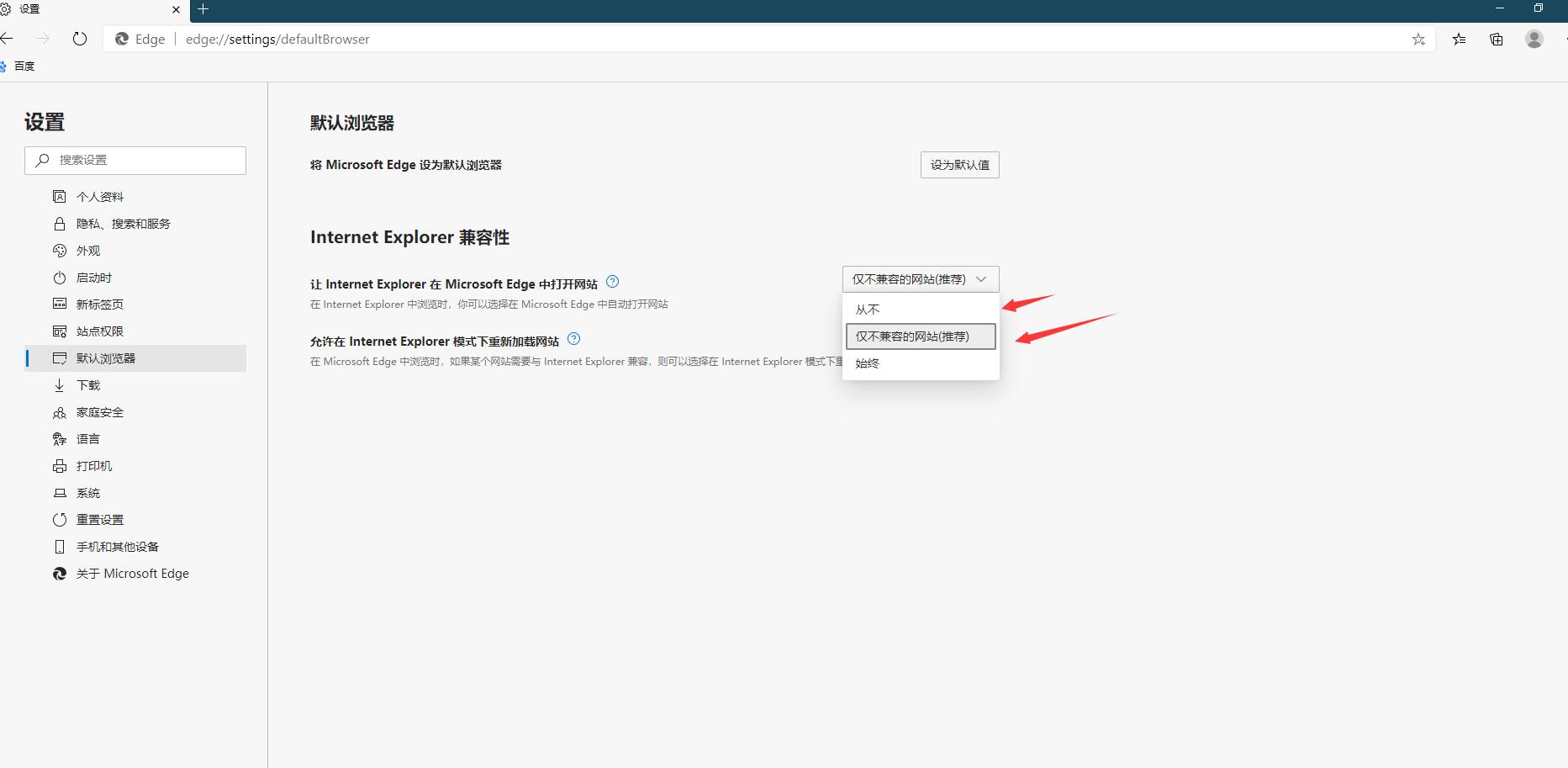Open 外观 settings section
The width and height of the screenshot is (1568, 768).
tap(136, 251)
